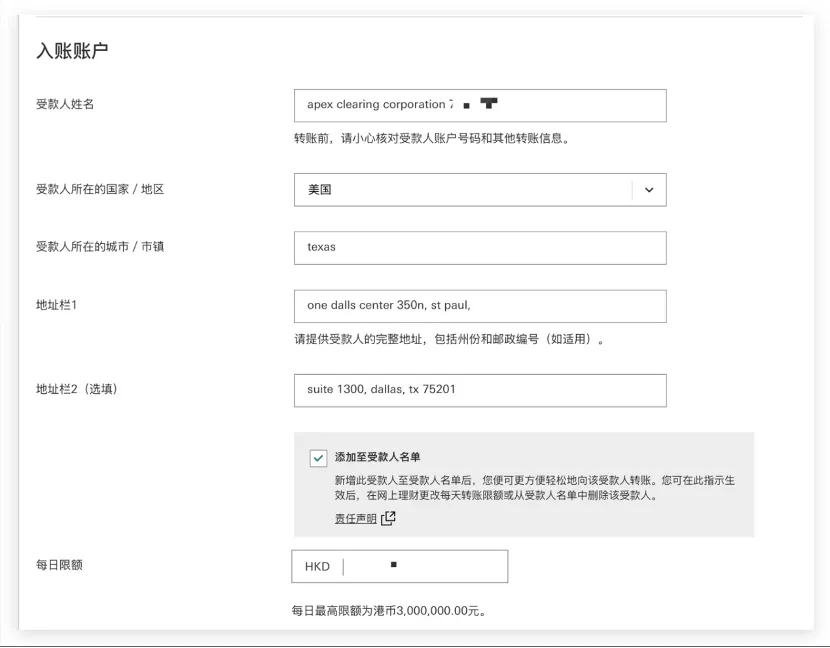Click the 请提供受款人的完整地址 hint text

pos(449,339)
